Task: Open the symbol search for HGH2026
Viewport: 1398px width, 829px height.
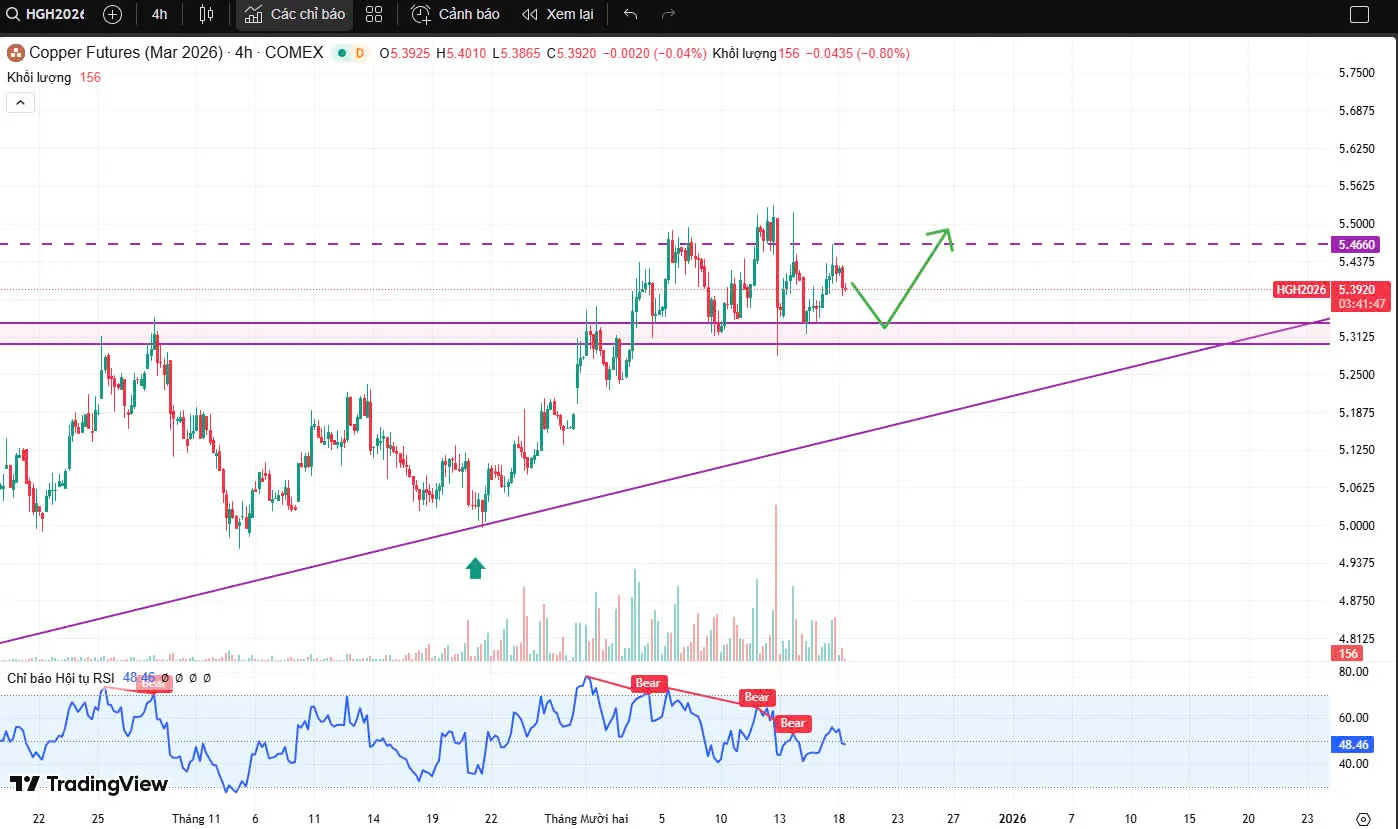Action: tap(48, 14)
